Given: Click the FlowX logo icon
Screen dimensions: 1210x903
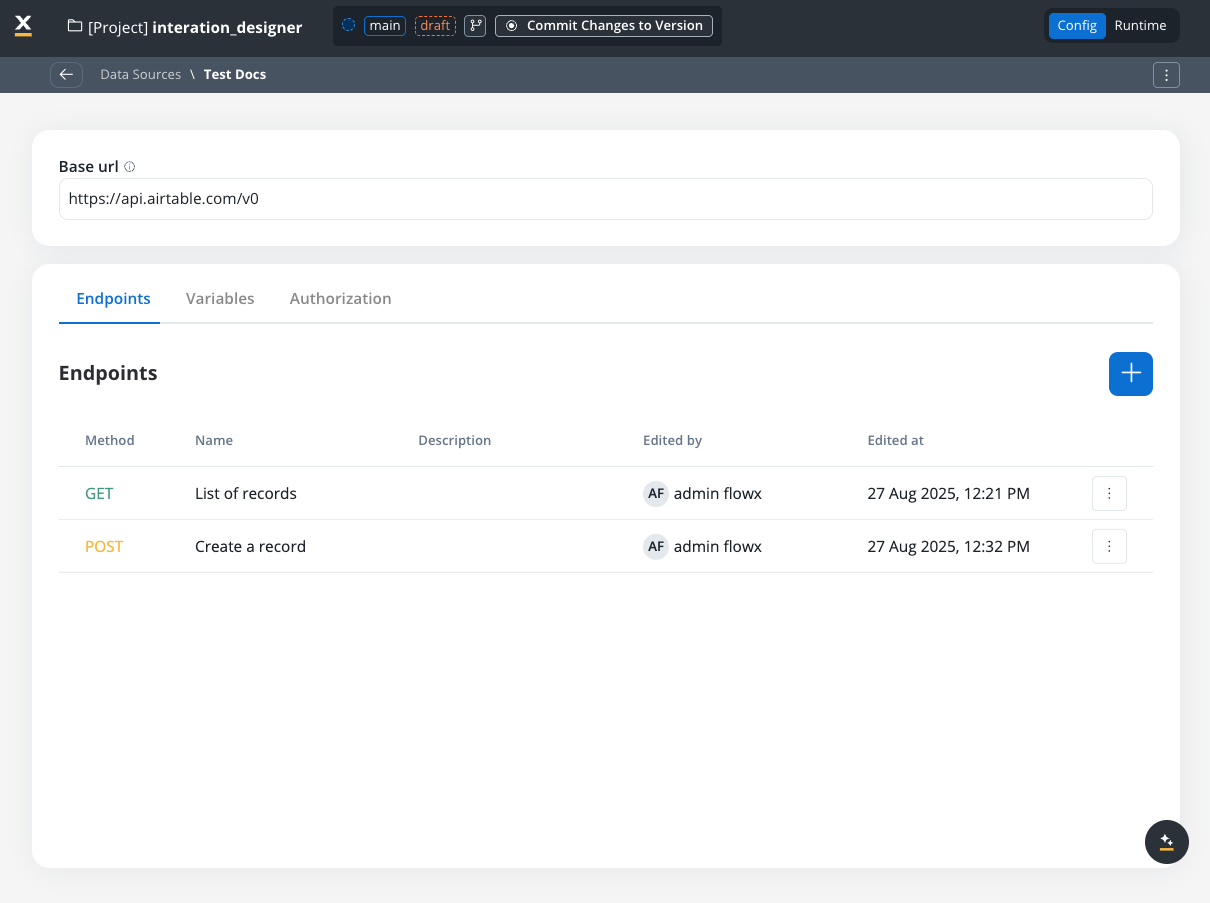Looking at the screenshot, I should [x=24, y=26].
